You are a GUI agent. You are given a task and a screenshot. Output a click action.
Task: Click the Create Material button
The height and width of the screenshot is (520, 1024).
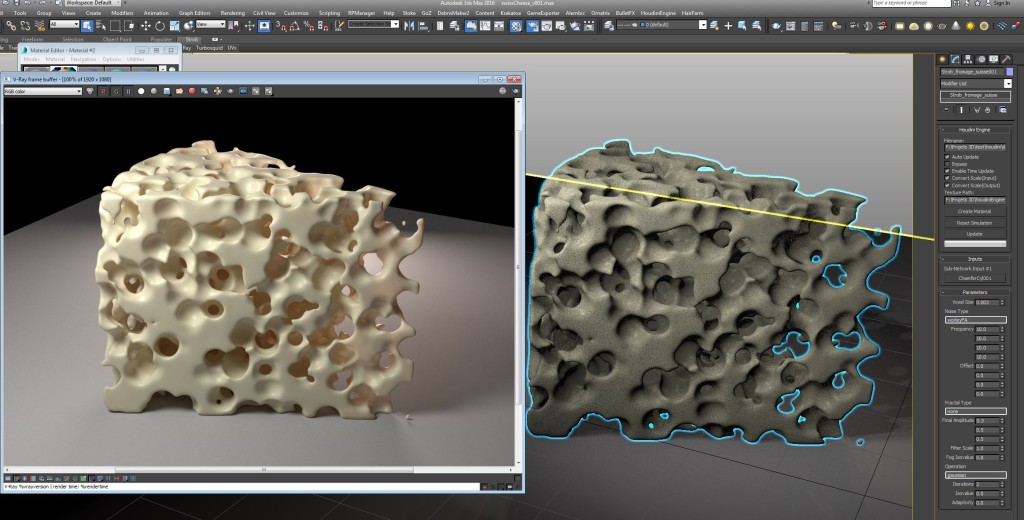(974, 211)
